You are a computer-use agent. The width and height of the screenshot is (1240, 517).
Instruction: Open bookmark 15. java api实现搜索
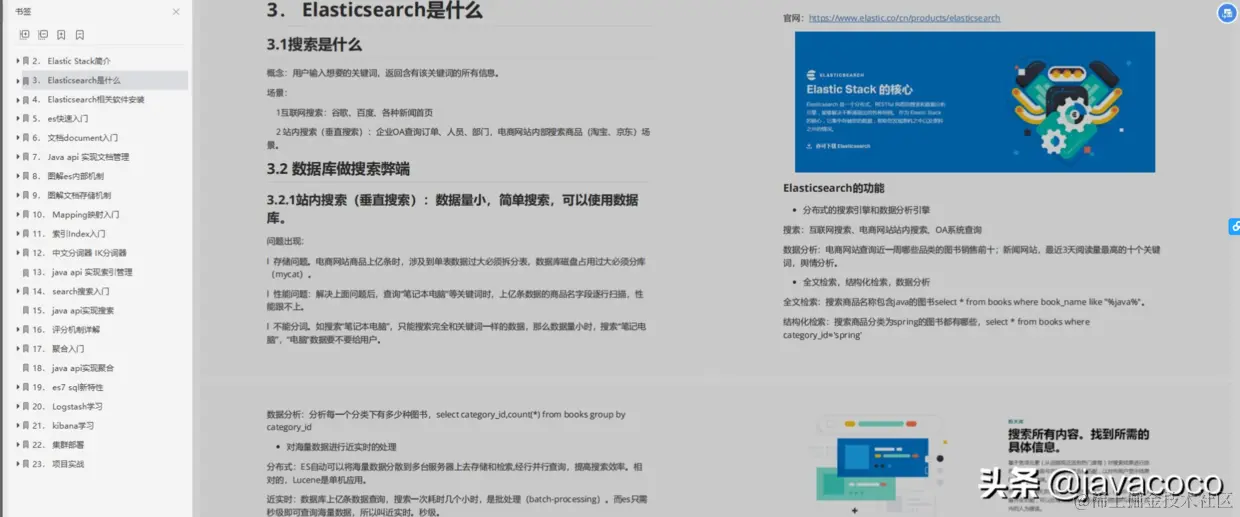click(73, 311)
